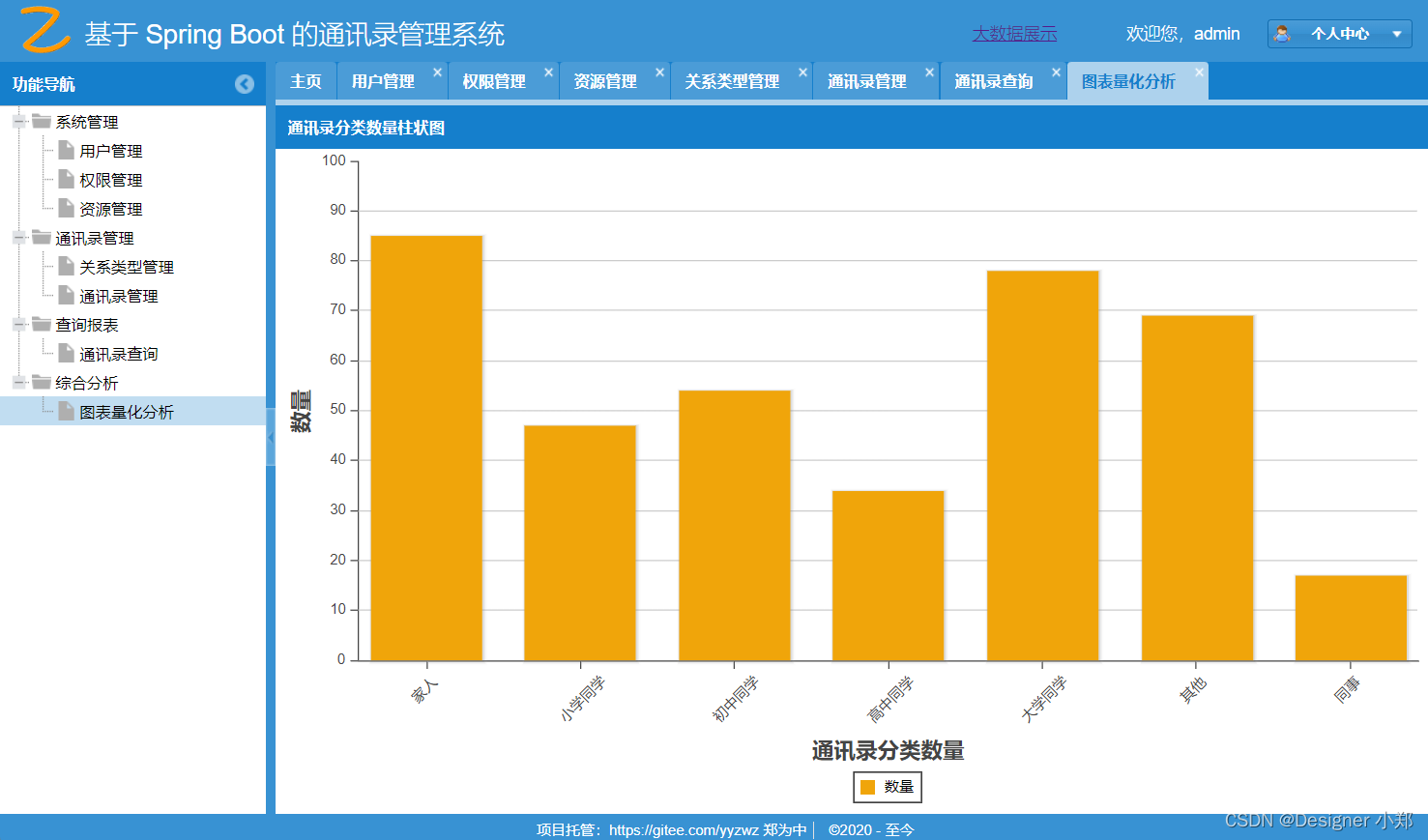Image resolution: width=1428 pixels, height=840 pixels.
Task: Click the 综合分析 folder icon
Action: point(42,382)
